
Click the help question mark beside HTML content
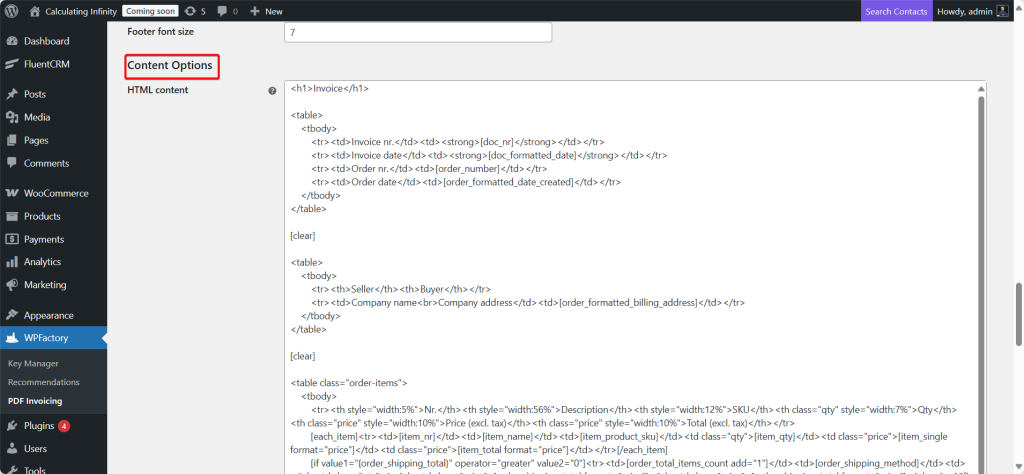tap(272, 91)
